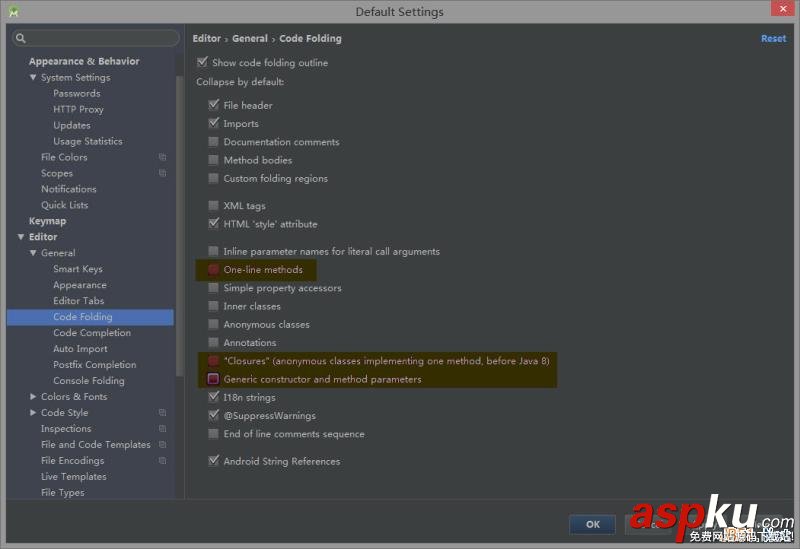800x549 pixels.
Task: Open Auto Import page
Action: click(80, 349)
